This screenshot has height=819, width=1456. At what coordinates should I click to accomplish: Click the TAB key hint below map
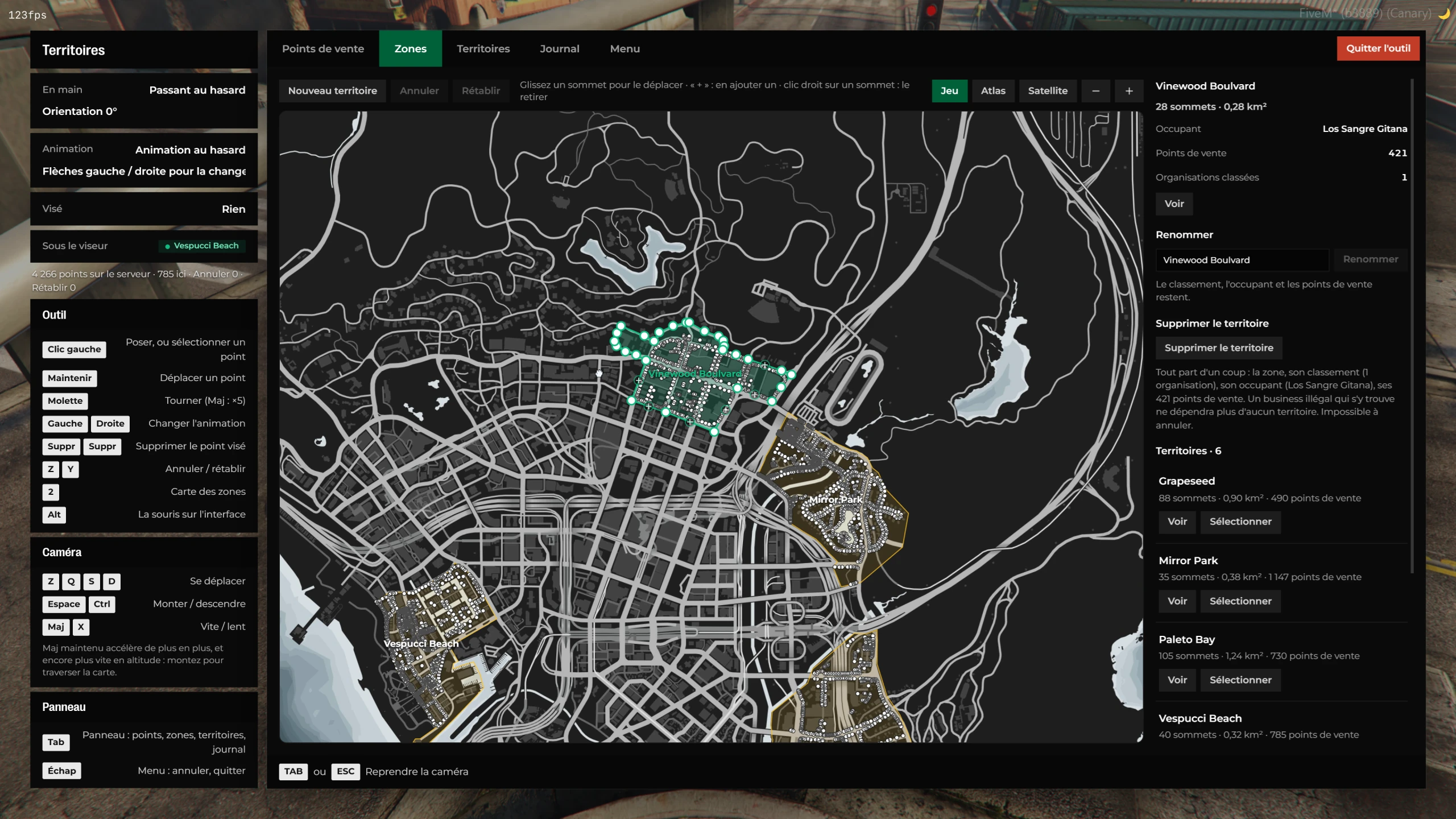[293, 771]
